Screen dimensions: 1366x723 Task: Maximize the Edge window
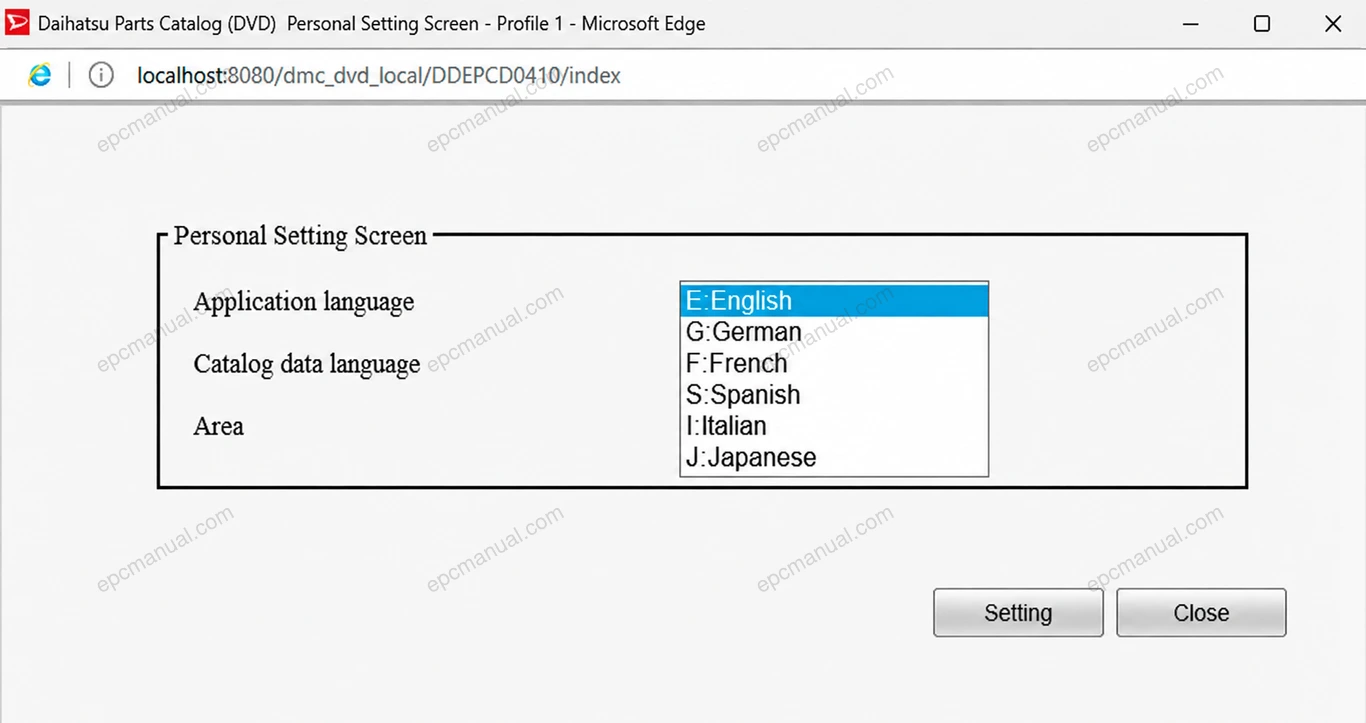click(1262, 24)
